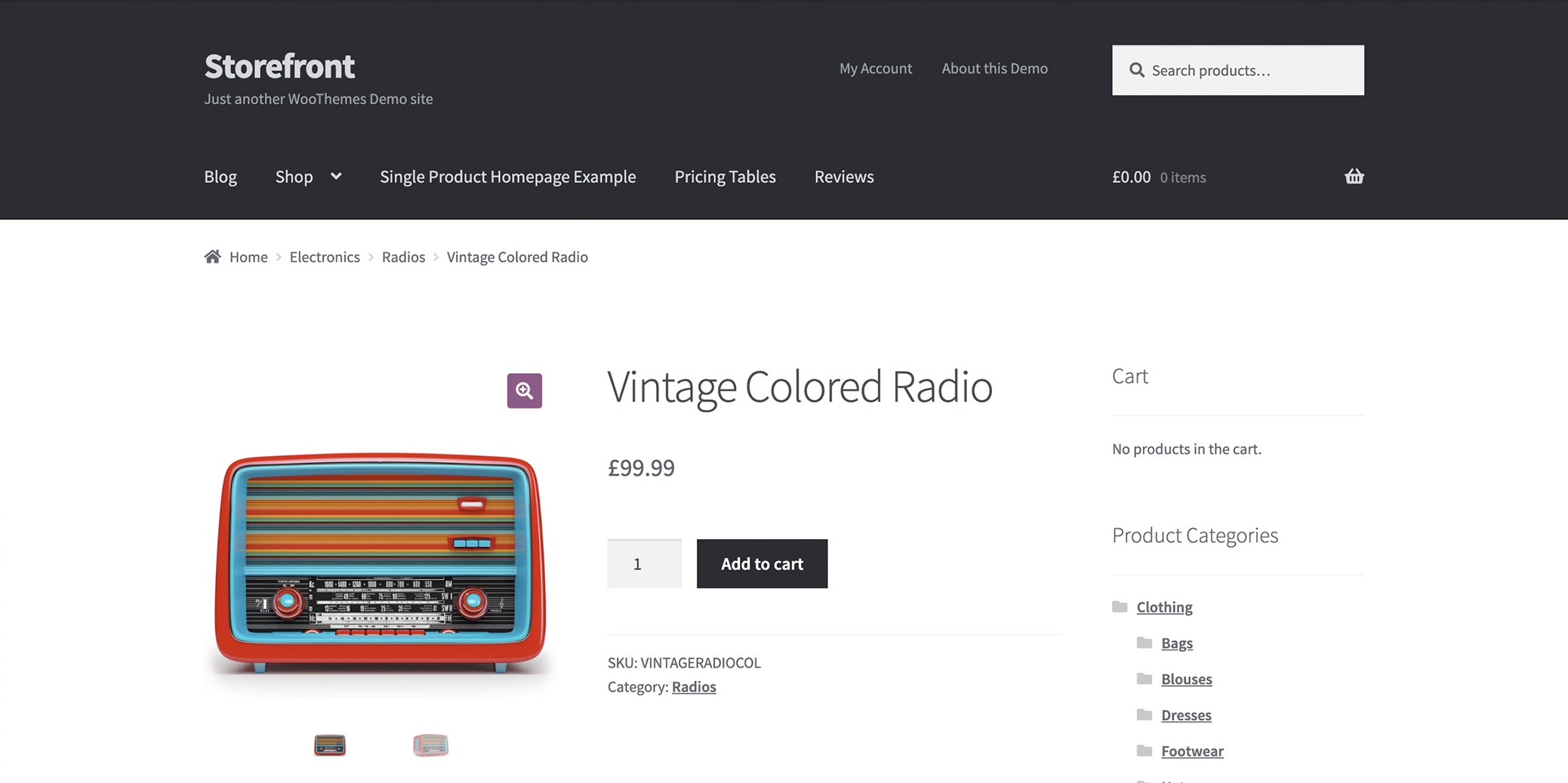Click the folder icon beside Dresses

pyautogui.click(x=1144, y=714)
